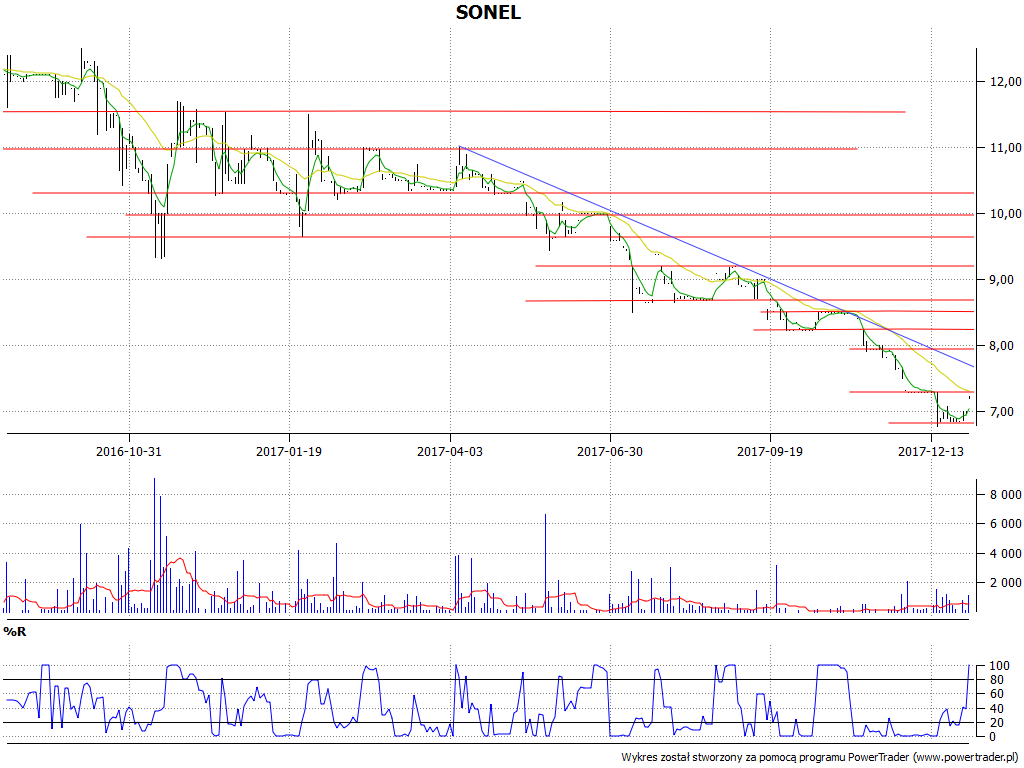Click the 6 000 volume axis label

[x=1006, y=524]
